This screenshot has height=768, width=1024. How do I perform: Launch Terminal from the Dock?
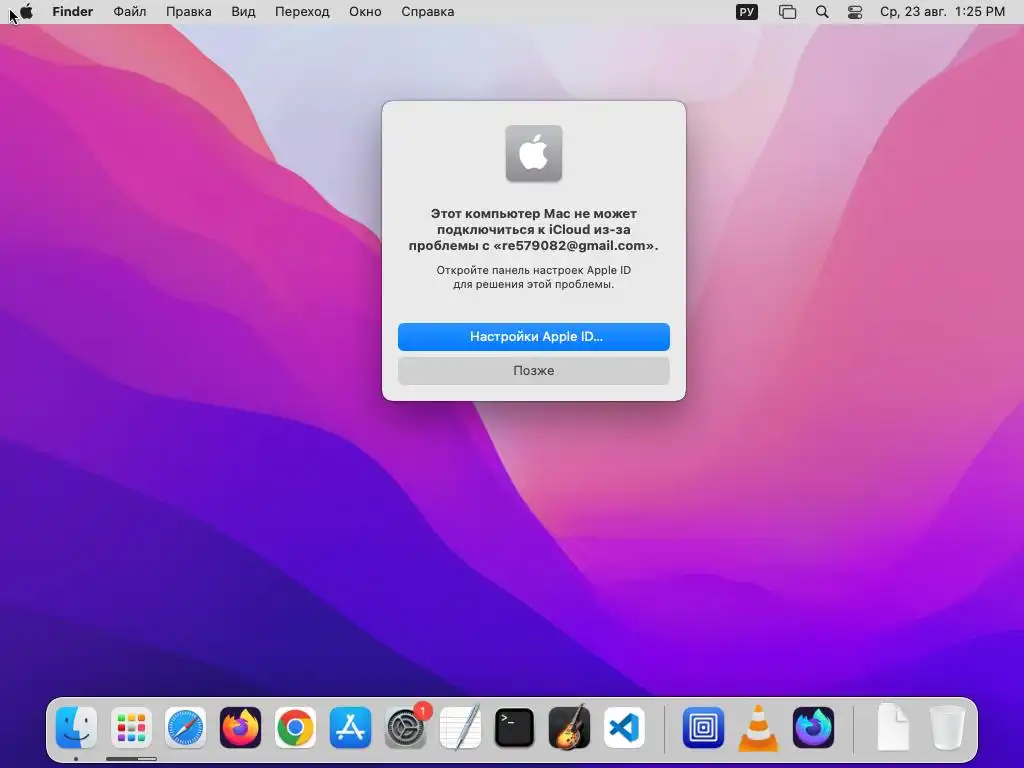515,727
